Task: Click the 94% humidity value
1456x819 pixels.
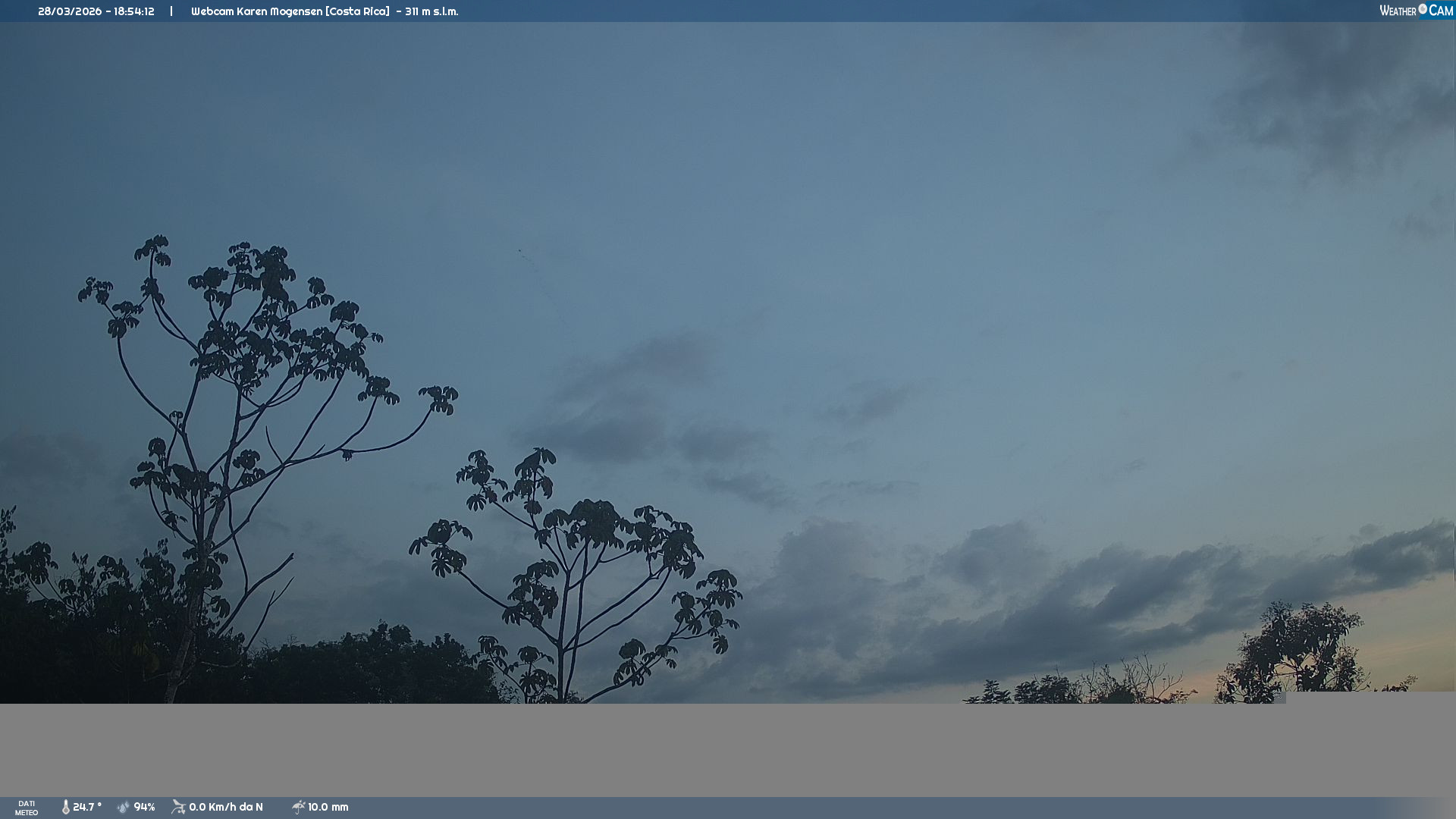Action: tap(144, 808)
